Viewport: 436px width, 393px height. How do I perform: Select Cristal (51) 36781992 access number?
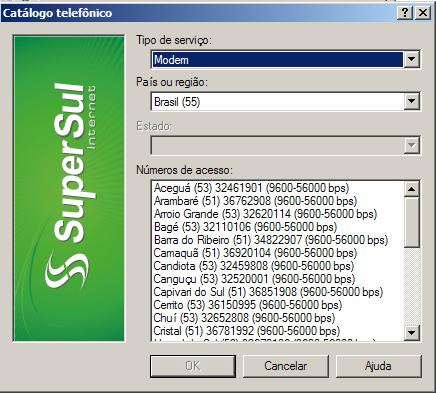pyautogui.click(x=247, y=331)
